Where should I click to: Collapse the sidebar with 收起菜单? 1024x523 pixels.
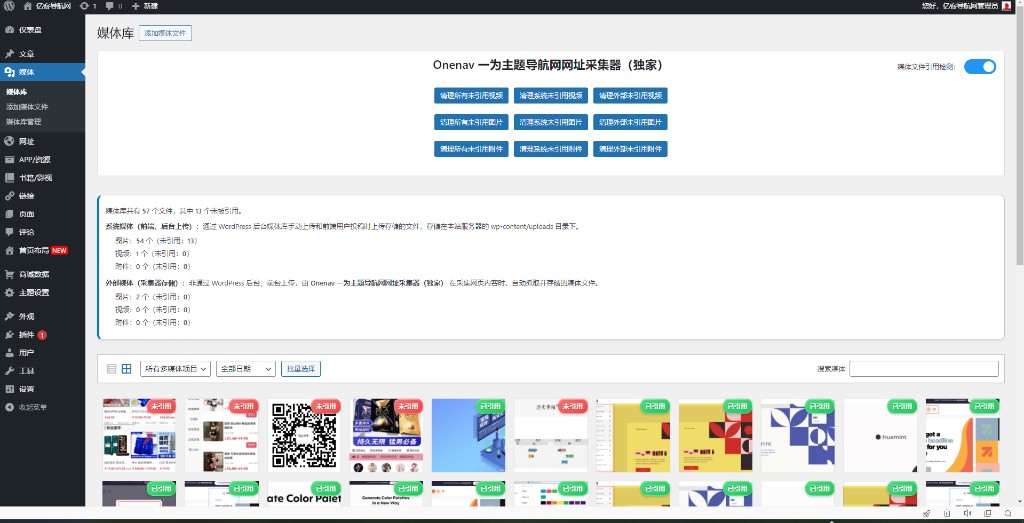(32, 407)
